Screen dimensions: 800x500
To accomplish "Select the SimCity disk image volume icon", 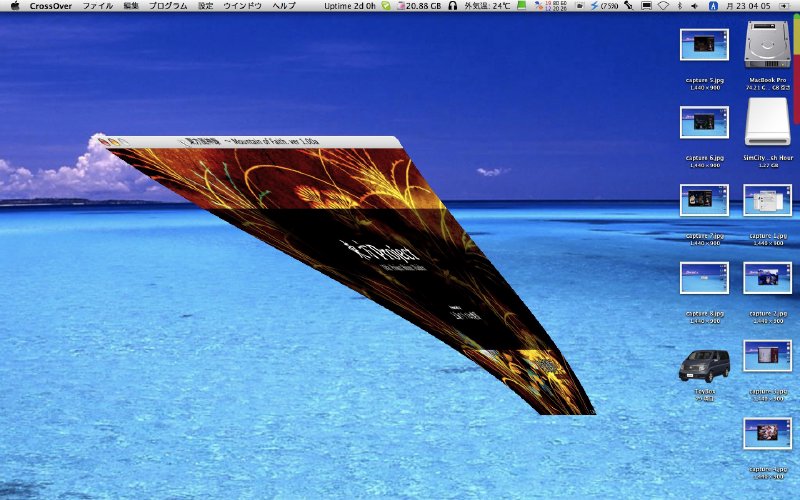I will (767, 122).
